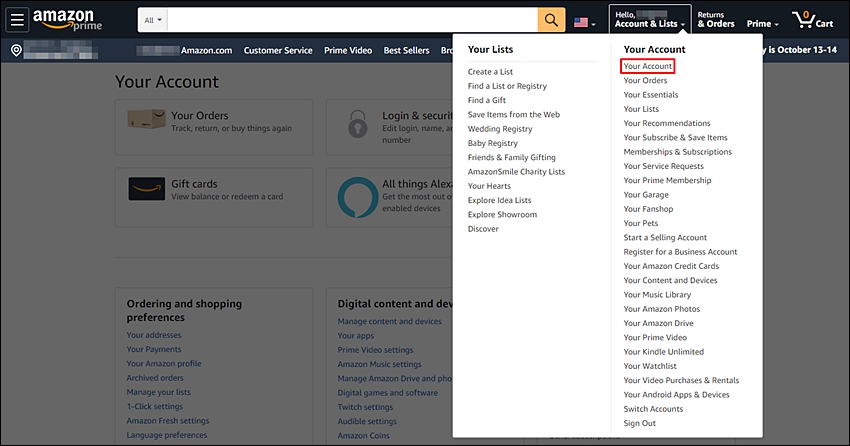Open Your Recommendations
The height and width of the screenshot is (446, 850).
coord(667,123)
